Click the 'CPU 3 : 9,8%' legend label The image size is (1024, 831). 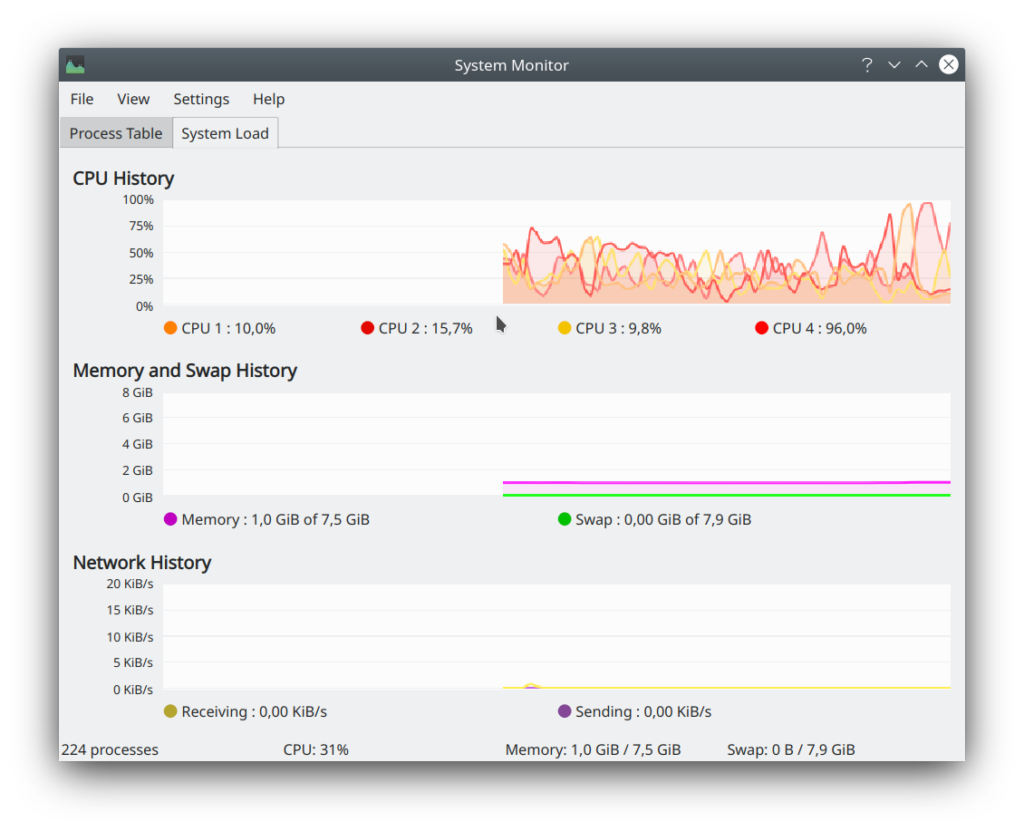(618, 329)
